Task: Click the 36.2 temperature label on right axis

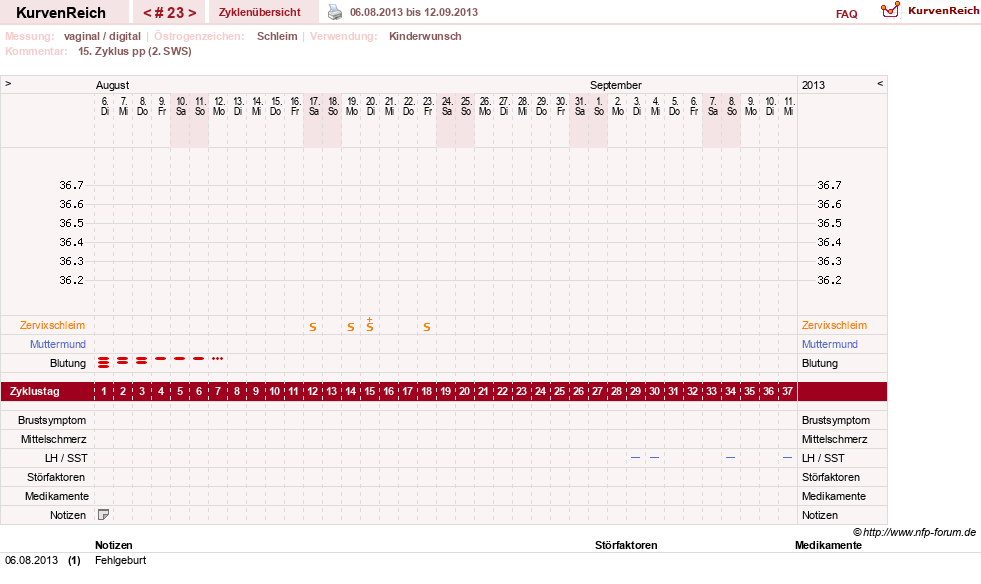Action: click(830, 280)
